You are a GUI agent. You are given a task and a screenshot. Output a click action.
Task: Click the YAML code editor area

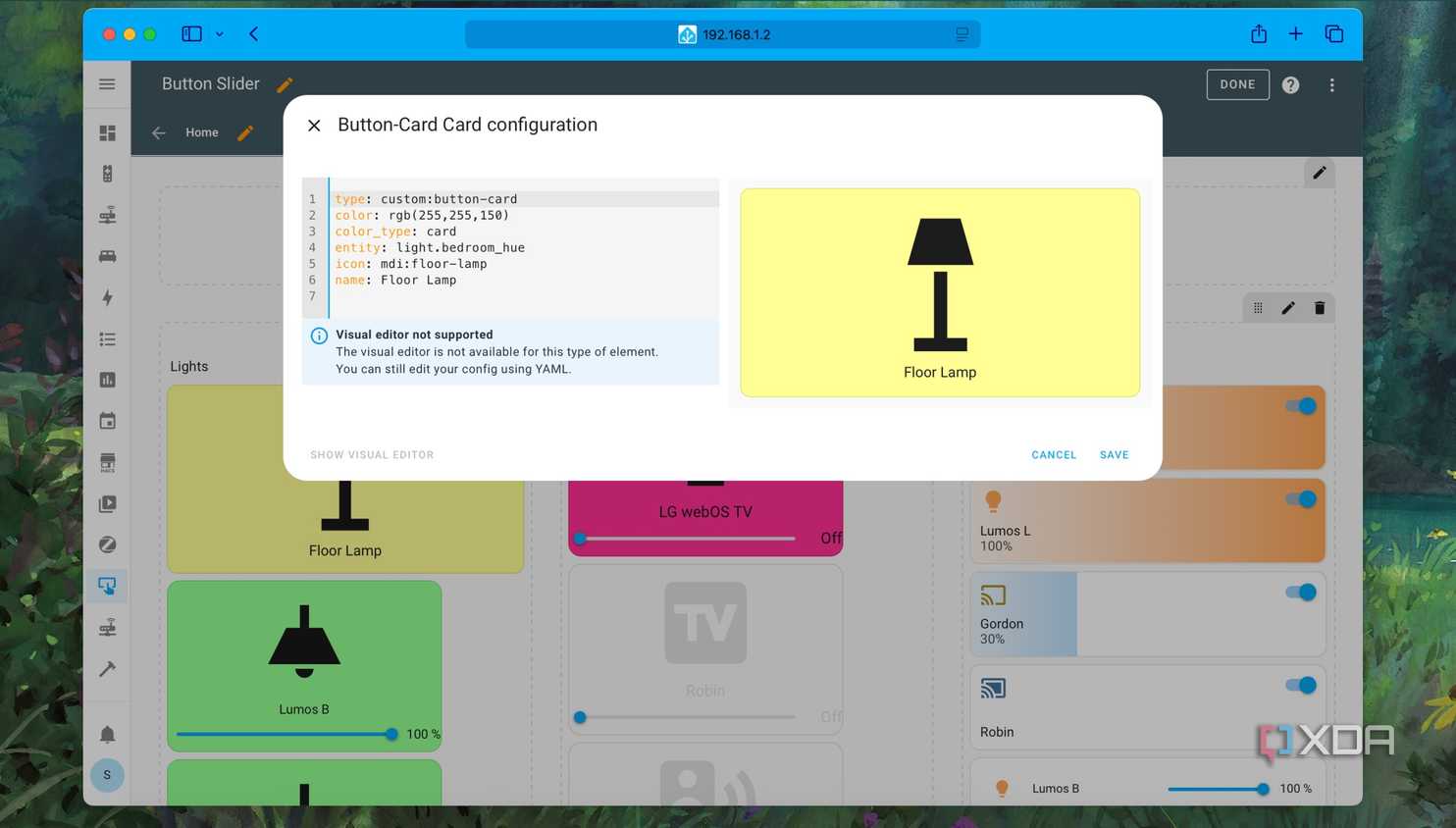tap(510, 248)
